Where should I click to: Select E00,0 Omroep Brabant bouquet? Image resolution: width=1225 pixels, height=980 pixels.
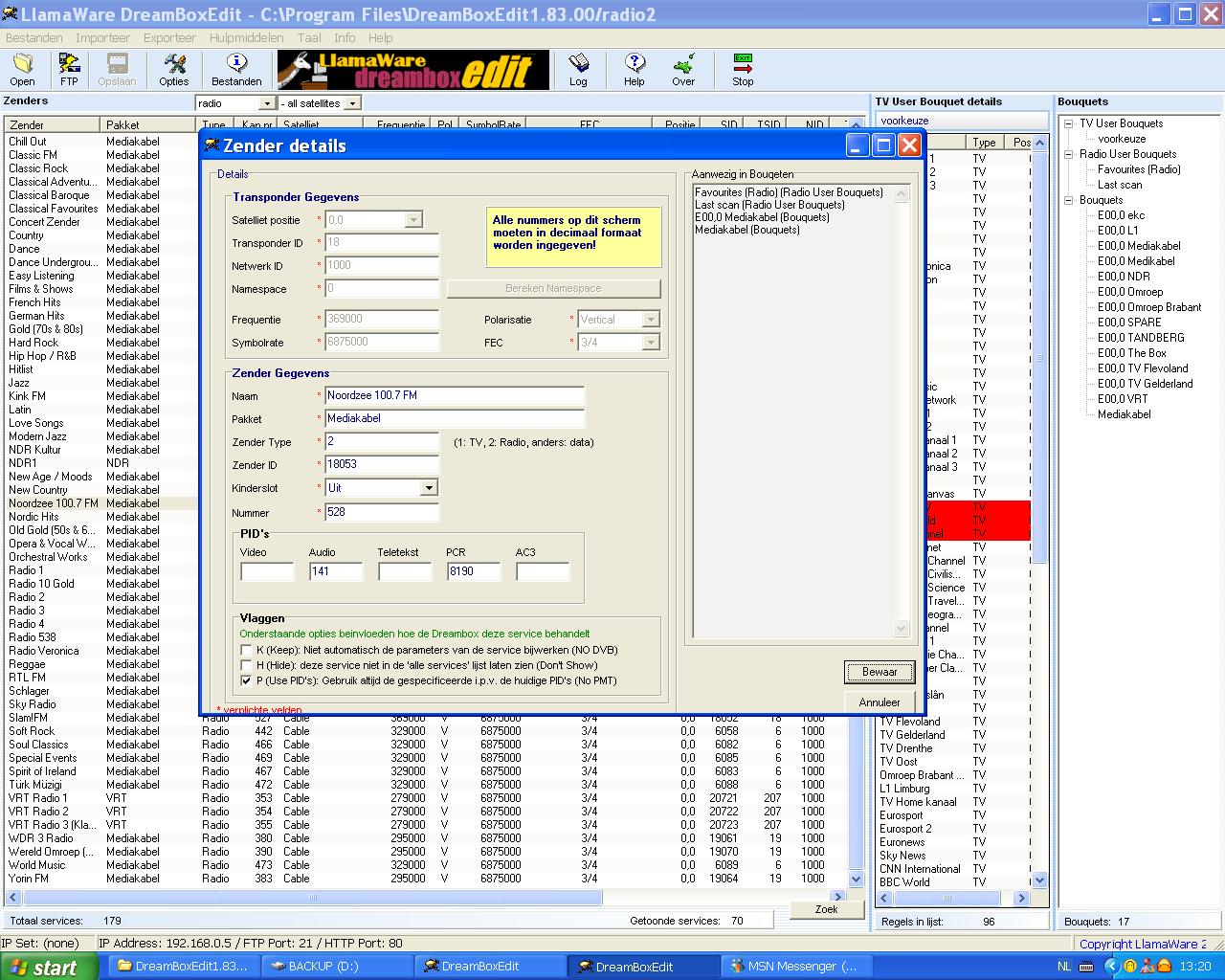coord(1149,307)
